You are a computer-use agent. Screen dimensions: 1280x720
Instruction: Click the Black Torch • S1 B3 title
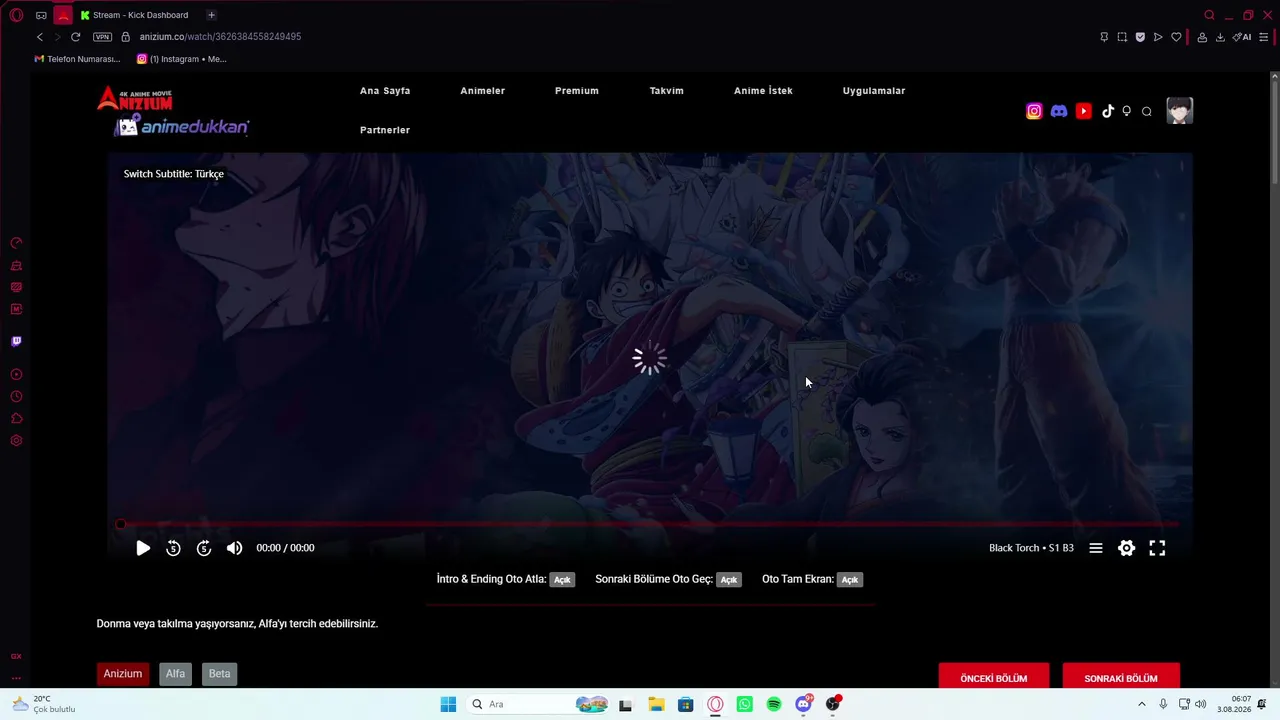[x=1031, y=548]
